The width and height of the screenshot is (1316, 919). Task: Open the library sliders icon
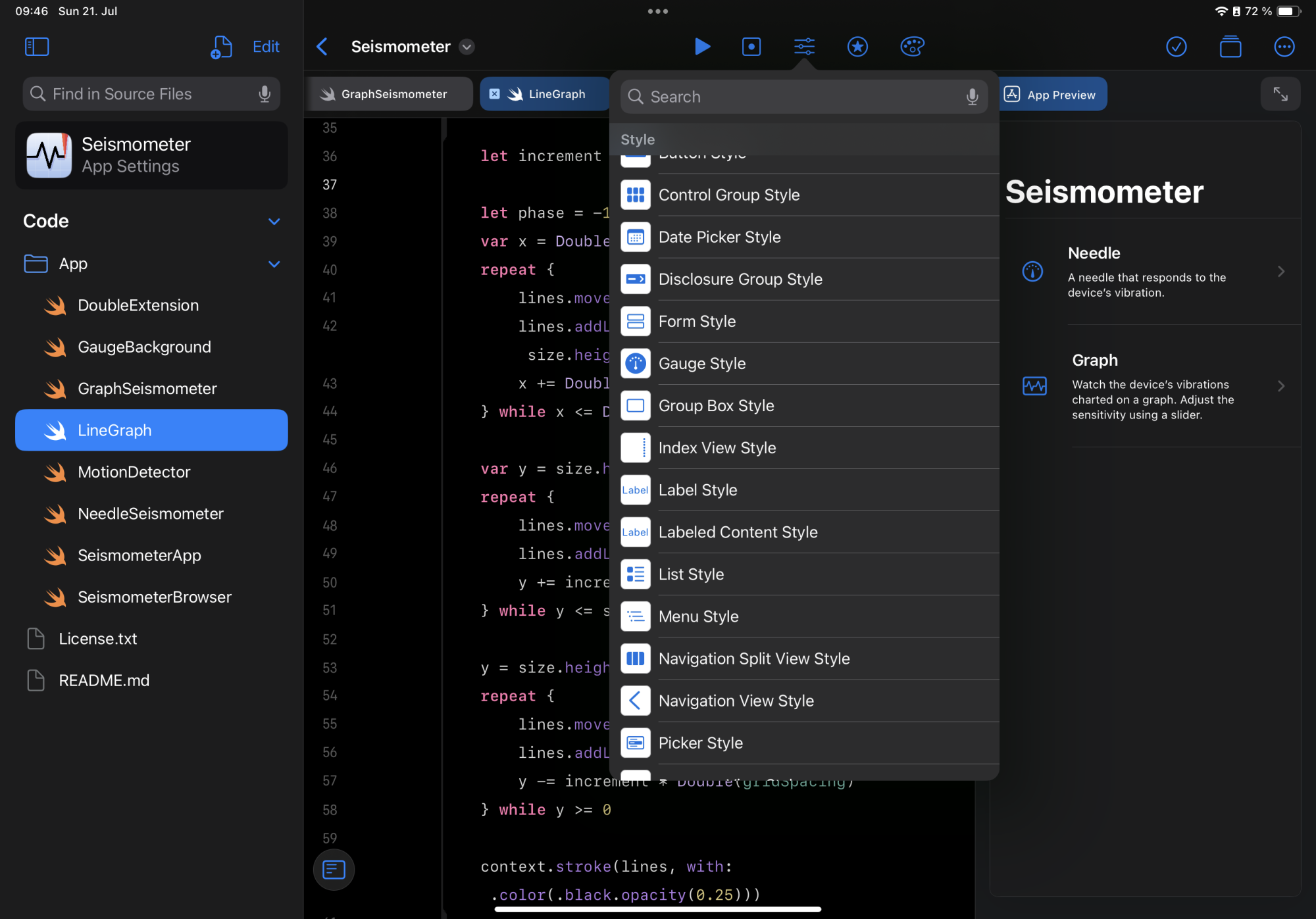click(x=804, y=47)
